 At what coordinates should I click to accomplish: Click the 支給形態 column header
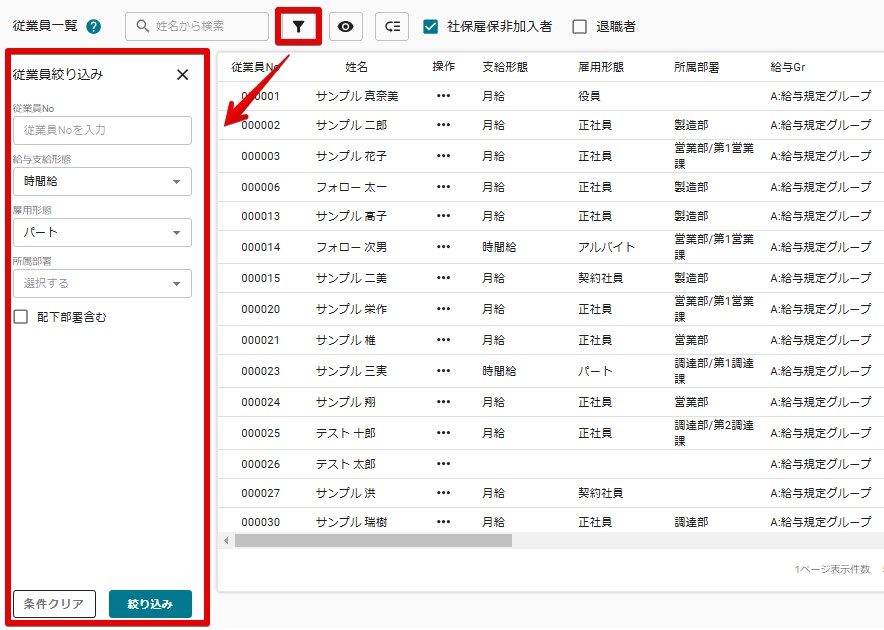(505, 67)
